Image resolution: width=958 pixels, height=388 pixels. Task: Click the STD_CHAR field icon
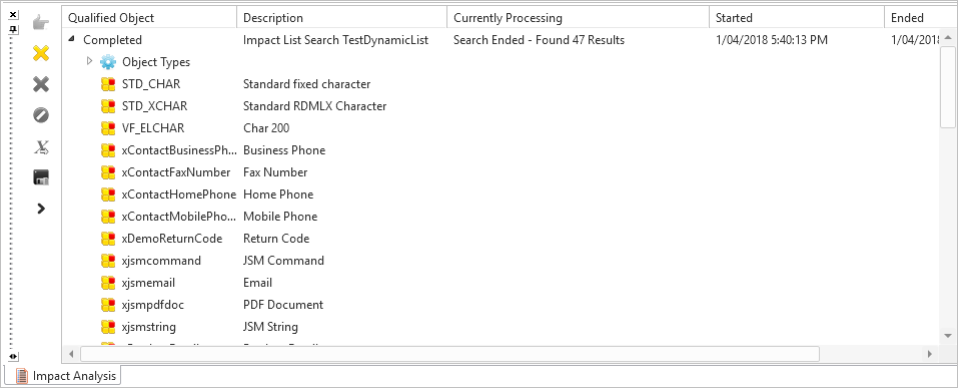(108, 84)
